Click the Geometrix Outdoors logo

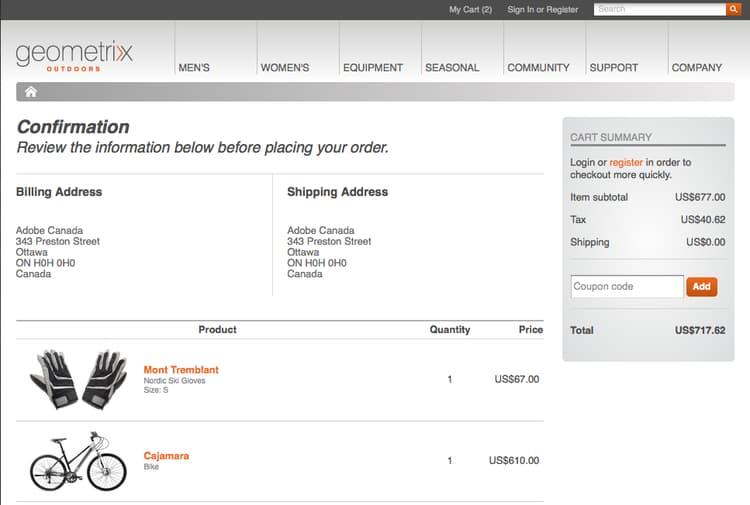point(74,55)
